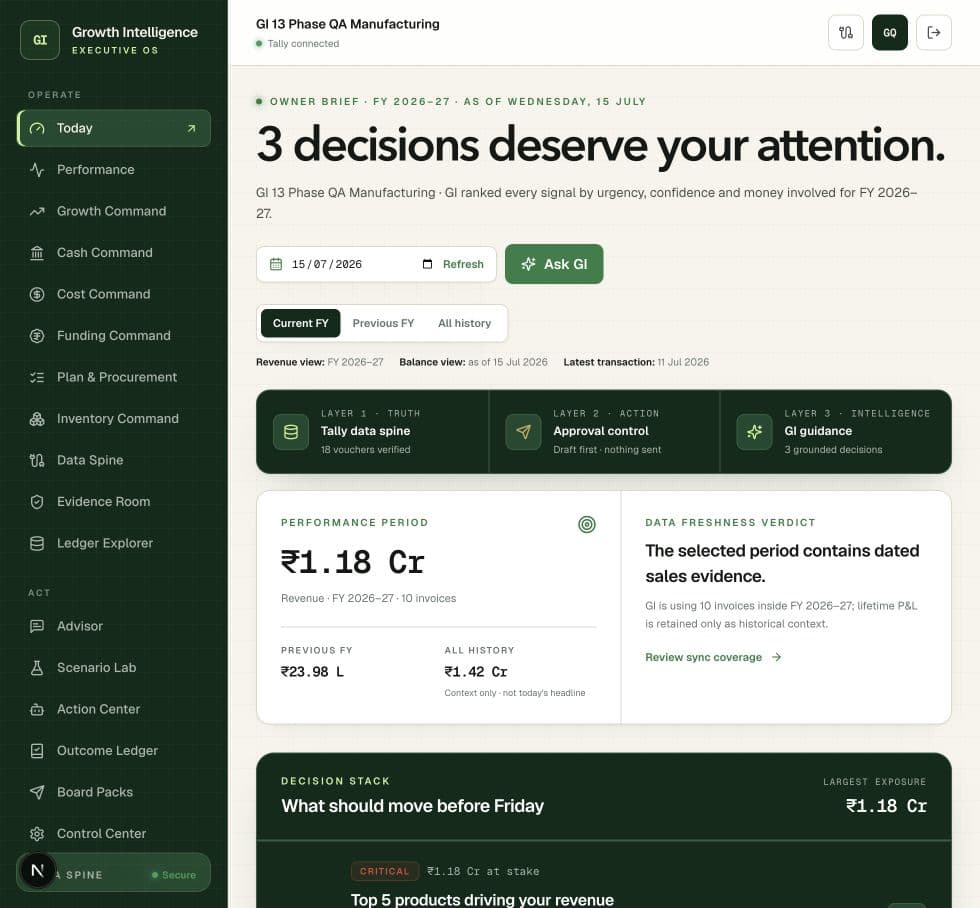This screenshot has width=980, height=908.
Task: Click the logout icon in top bar
Action: click(x=934, y=32)
